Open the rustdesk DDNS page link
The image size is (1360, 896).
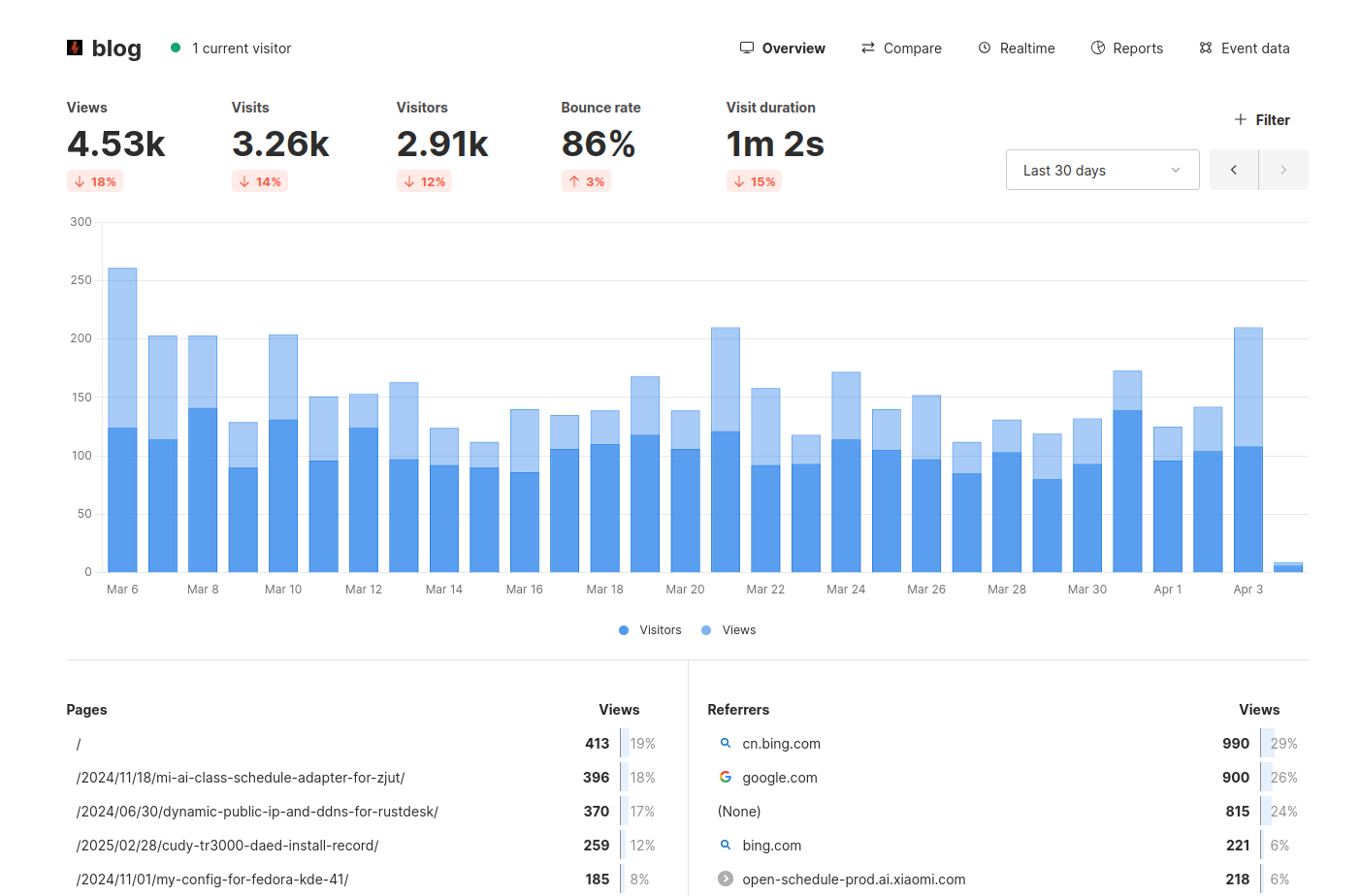point(257,812)
